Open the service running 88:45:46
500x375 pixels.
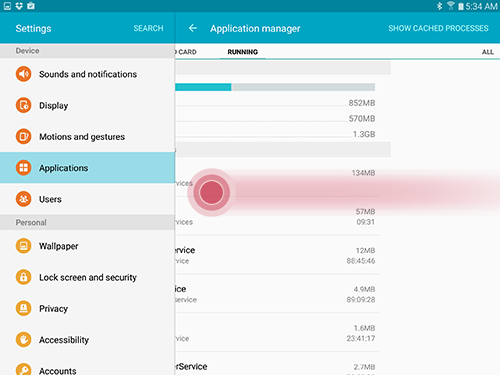point(277,255)
